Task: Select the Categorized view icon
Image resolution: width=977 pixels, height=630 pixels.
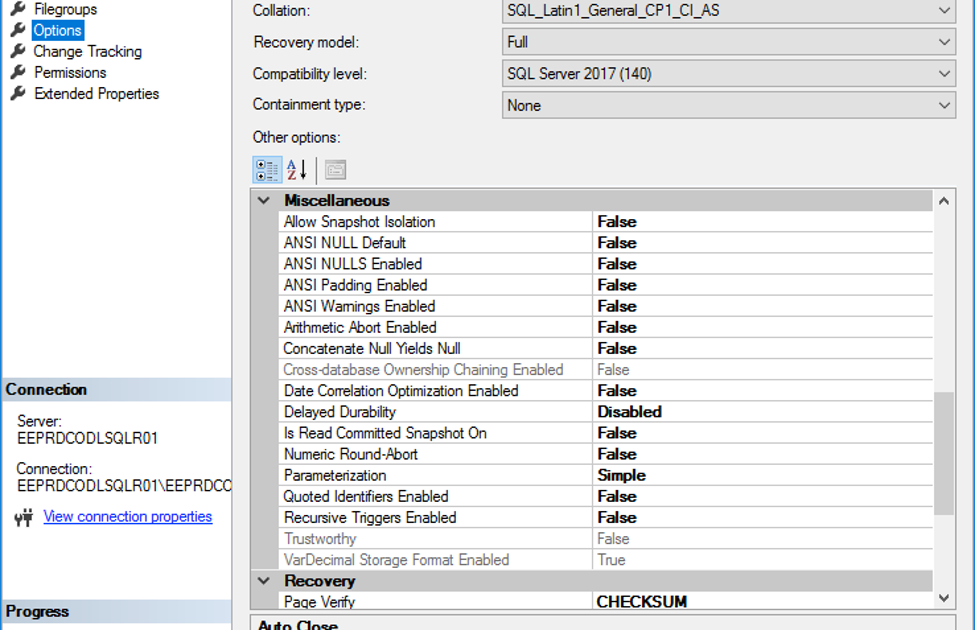Action: tap(267, 169)
